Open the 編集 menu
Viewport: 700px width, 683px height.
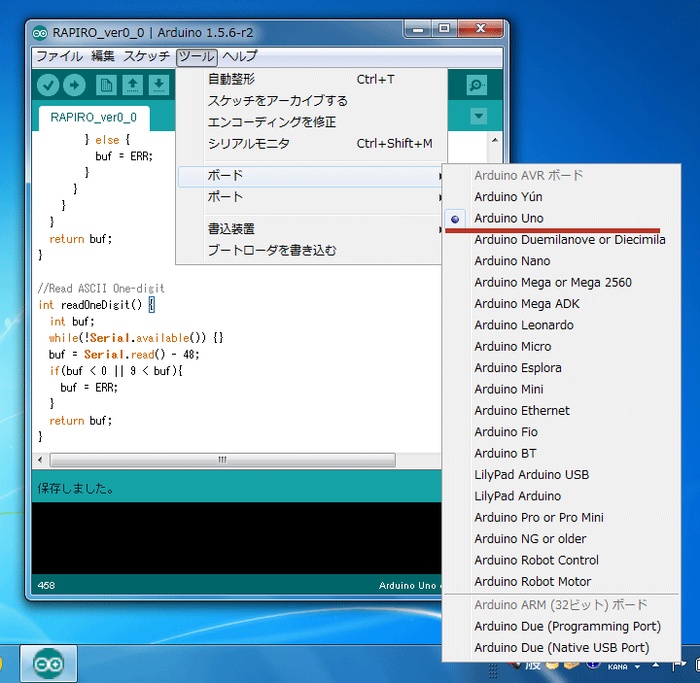click(x=103, y=56)
